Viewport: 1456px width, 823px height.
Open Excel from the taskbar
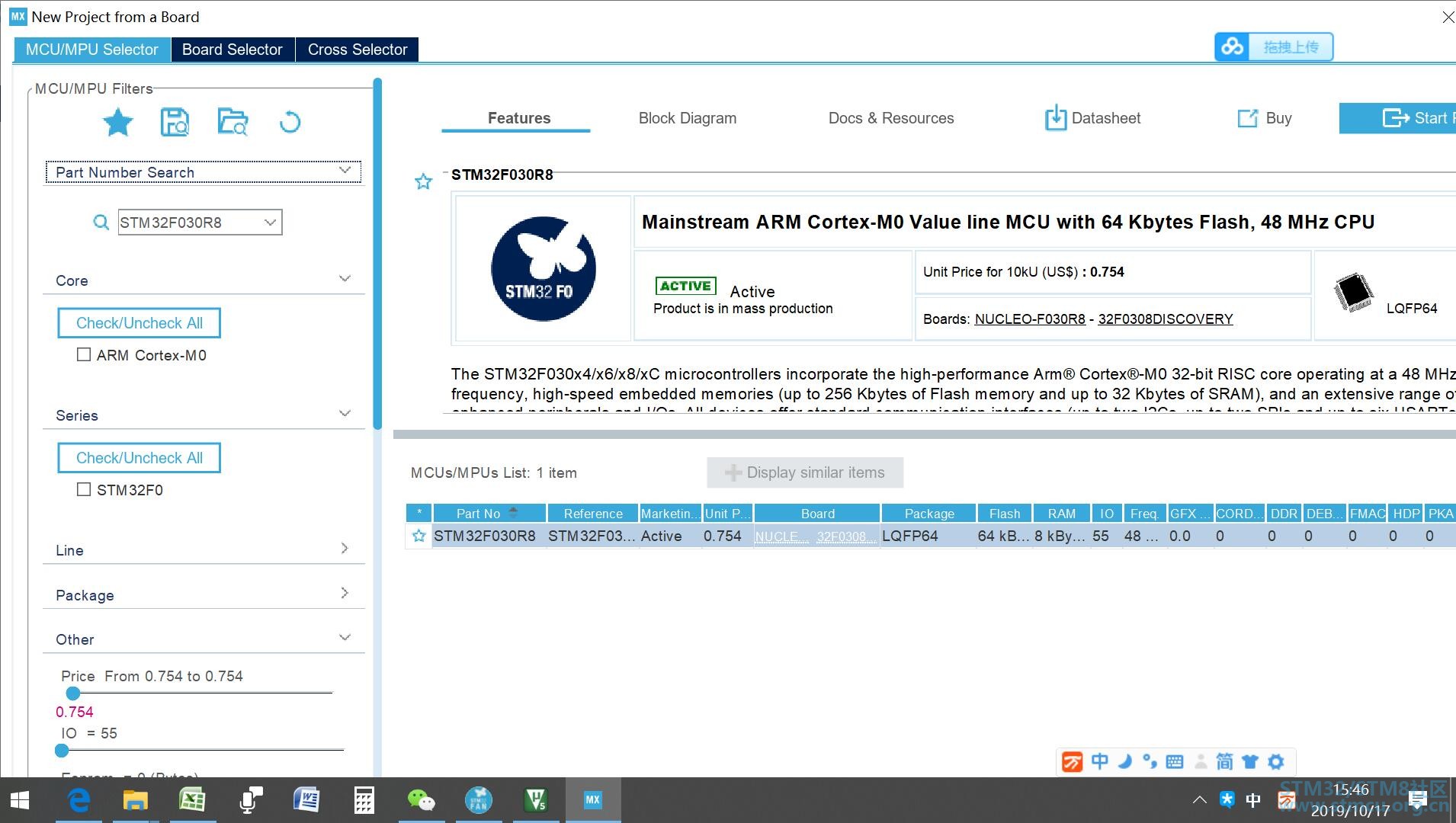click(x=192, y=800)
